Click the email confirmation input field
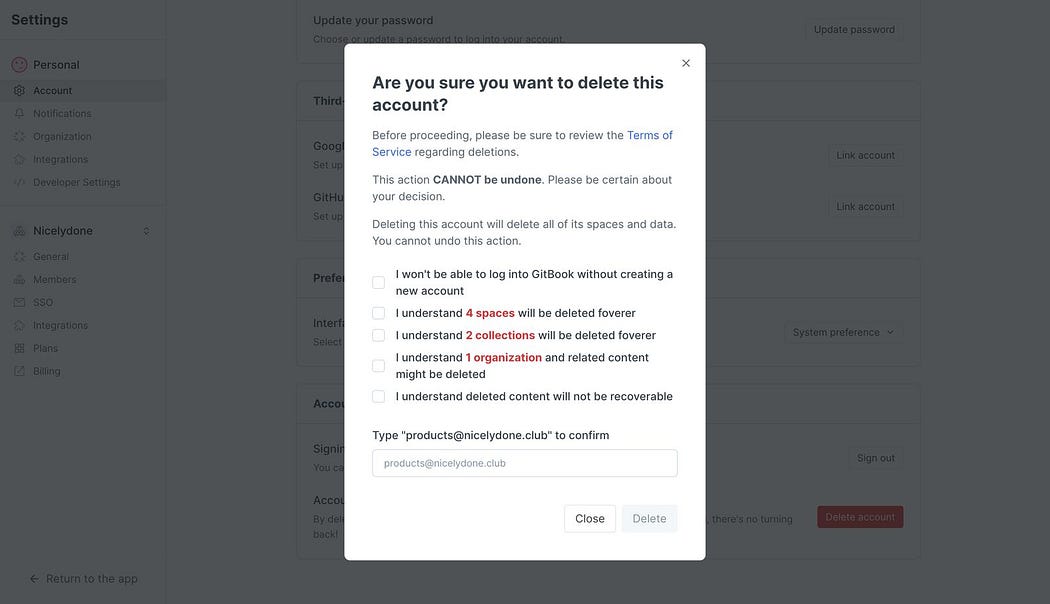Image resolution: width=1050 pixels, height=604 pixels. [524, 463]
